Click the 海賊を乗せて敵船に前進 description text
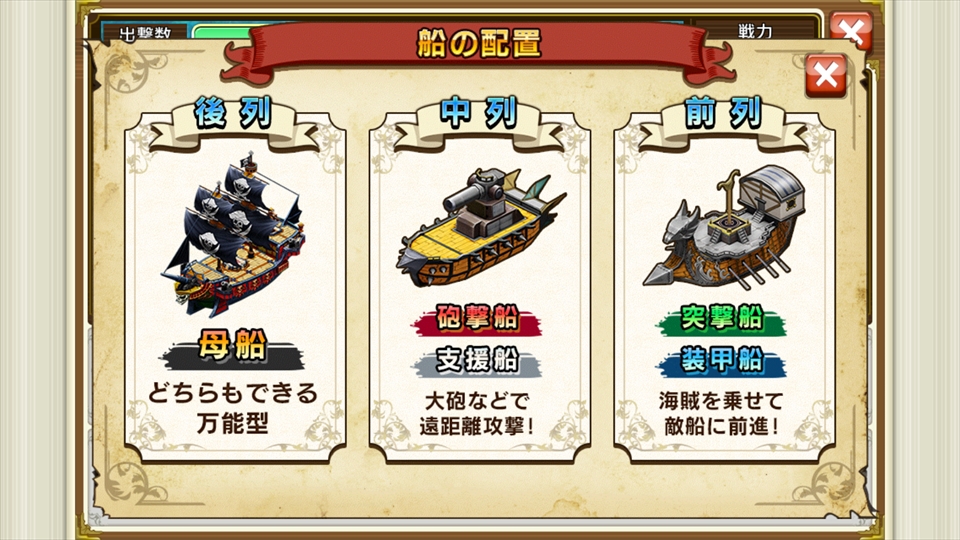The image size is (960, 540). click(x=722, y=414)
